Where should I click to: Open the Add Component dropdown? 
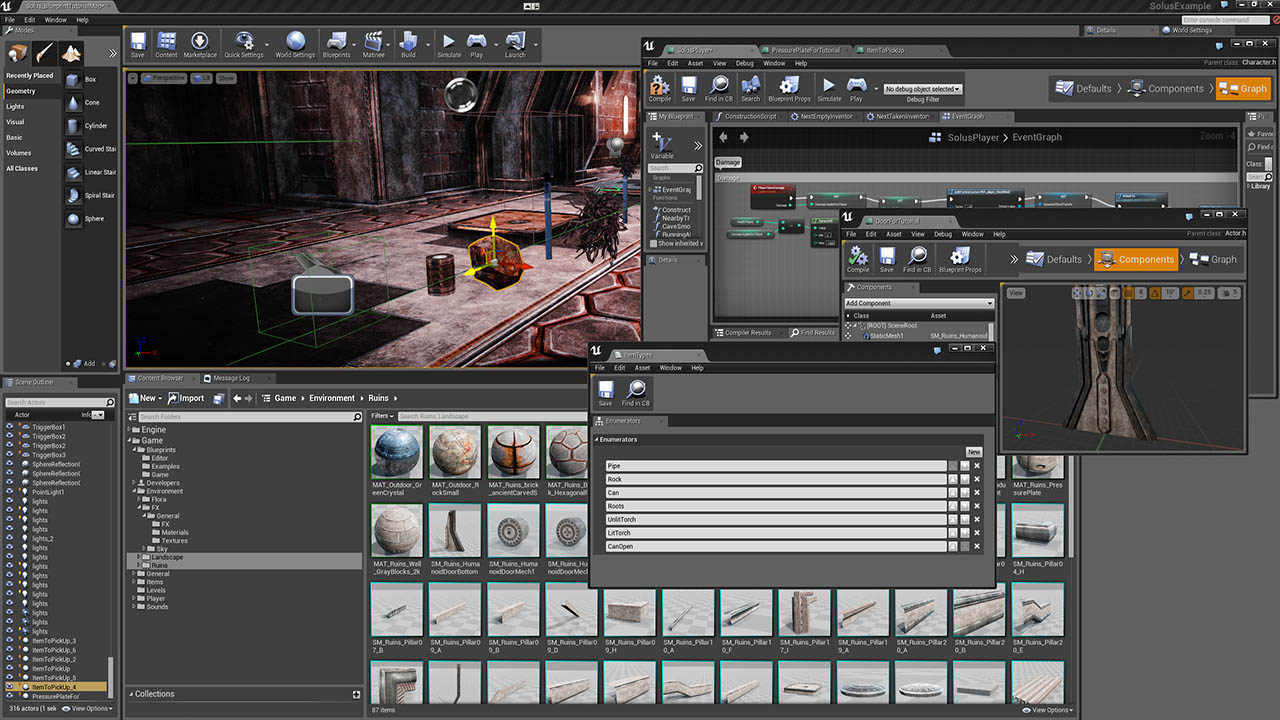coord(919,303)
